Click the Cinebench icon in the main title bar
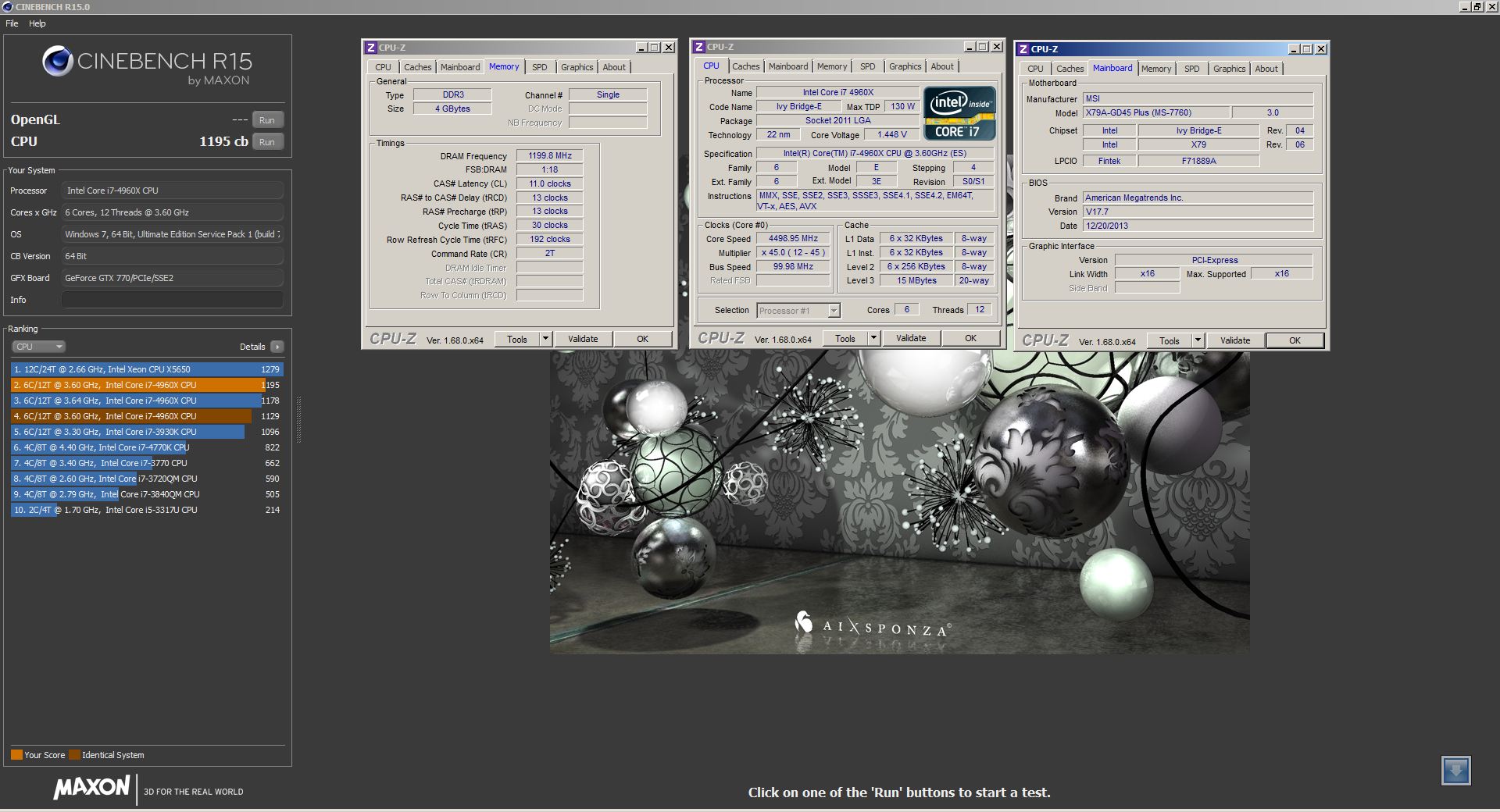The width and height of the screenshot is (1500, 812). (8, 6)
